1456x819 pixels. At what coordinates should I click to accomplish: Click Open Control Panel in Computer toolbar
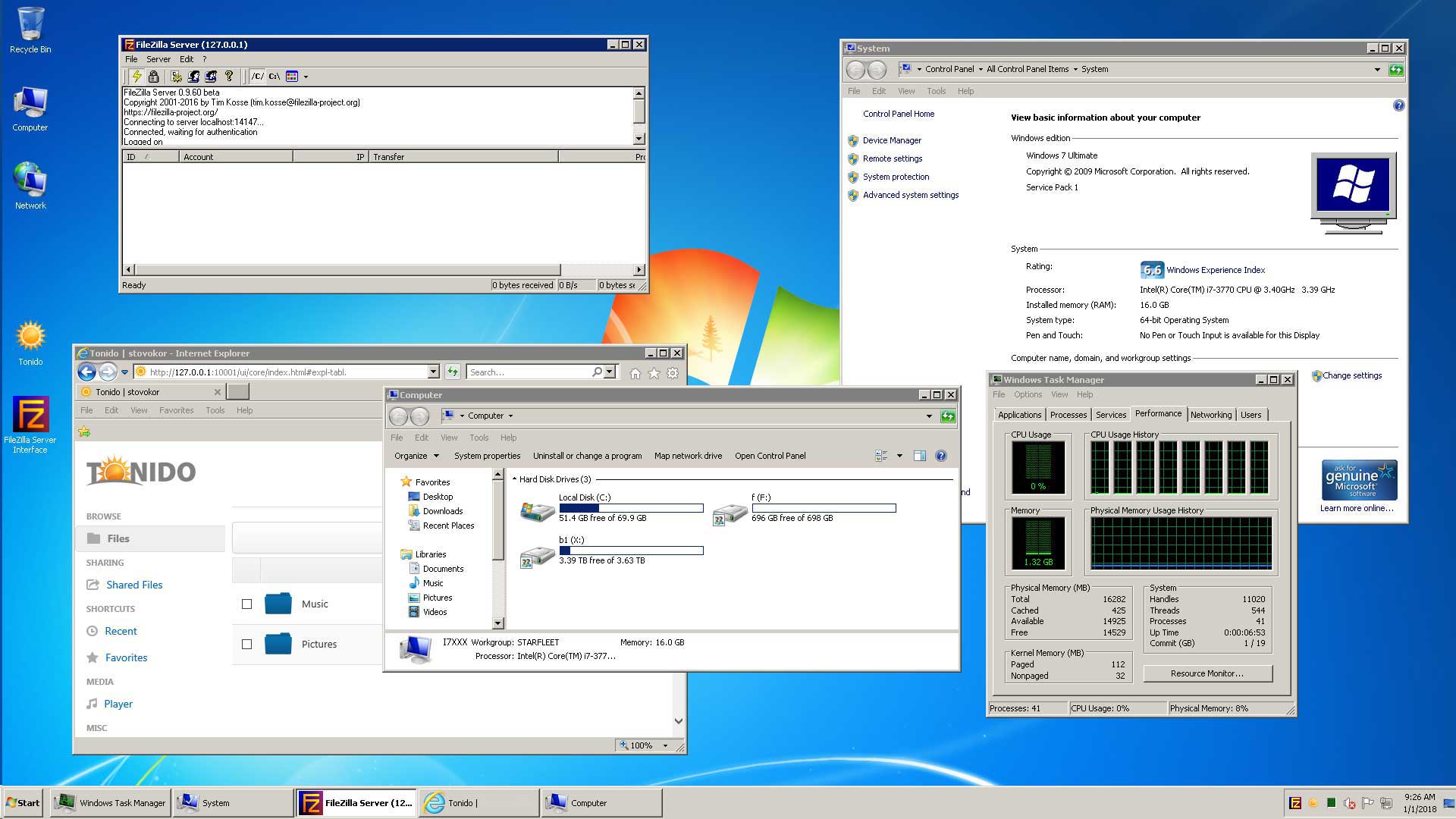770,456
